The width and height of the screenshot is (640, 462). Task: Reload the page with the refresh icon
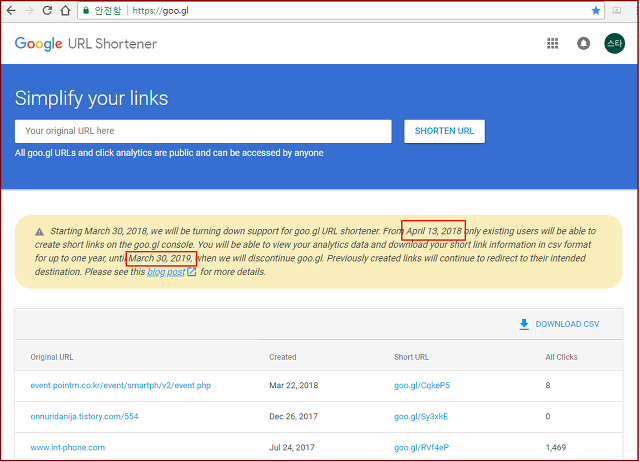click(47, 11)
